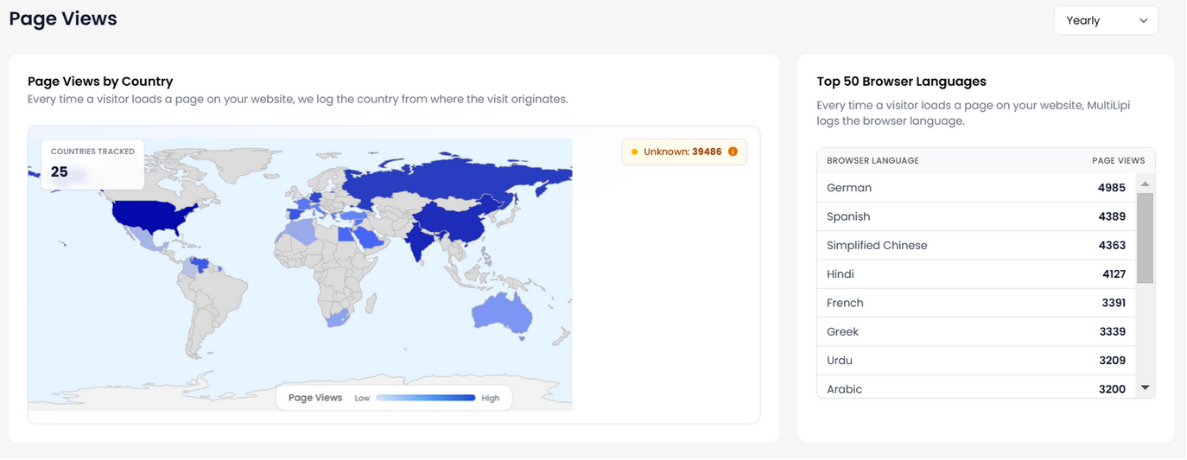This screenshot has width=1187, height=460.
Task: Click the value 3209 for Urdu
Action: tap(1113, 360)
